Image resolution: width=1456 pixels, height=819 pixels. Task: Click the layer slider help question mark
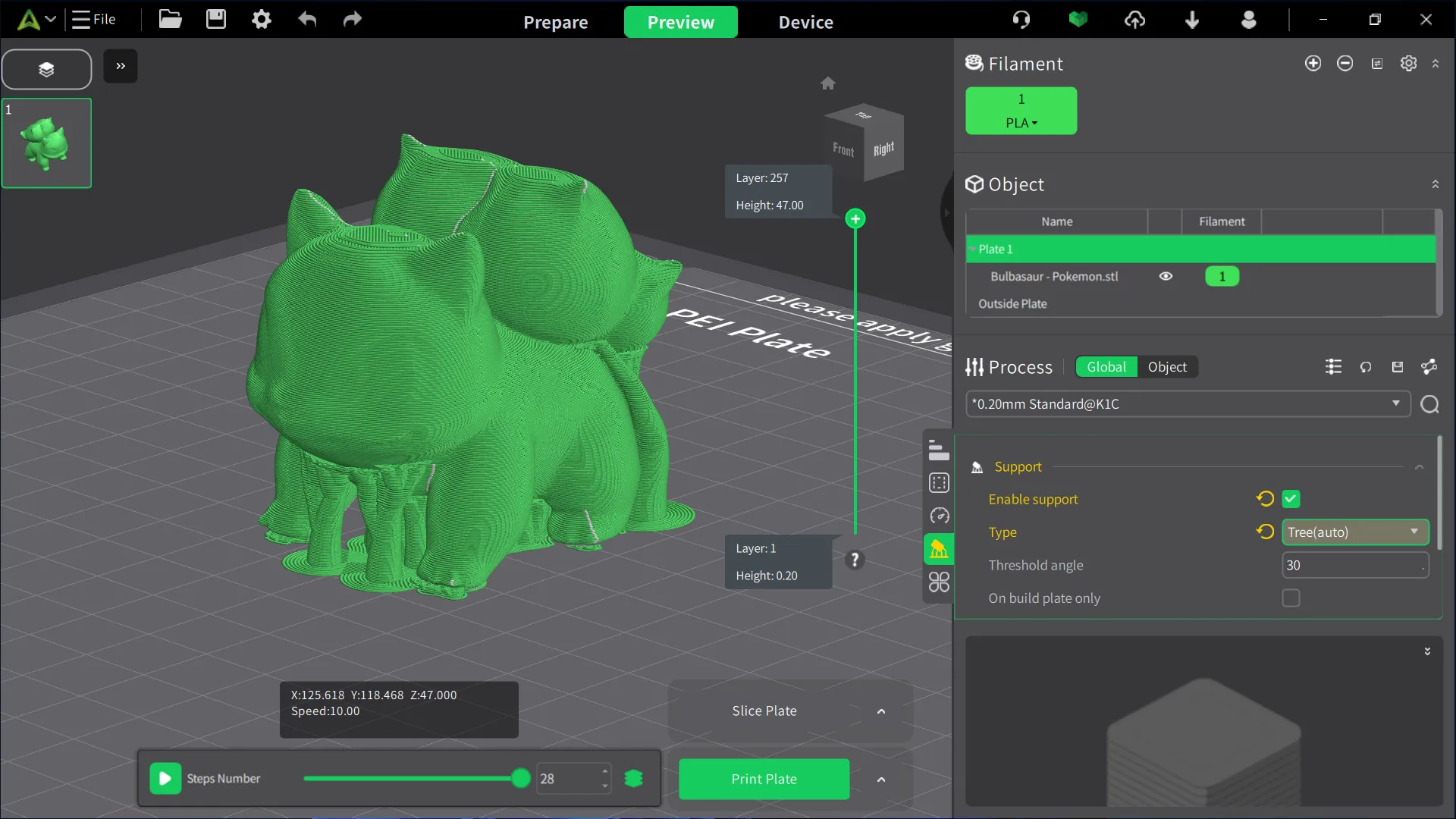[x=855, y=560]
